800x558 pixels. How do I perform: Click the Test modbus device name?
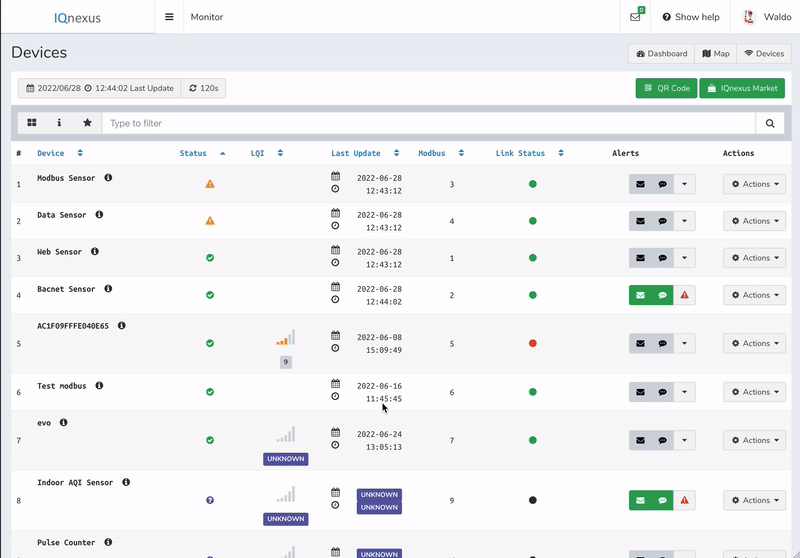62,386
